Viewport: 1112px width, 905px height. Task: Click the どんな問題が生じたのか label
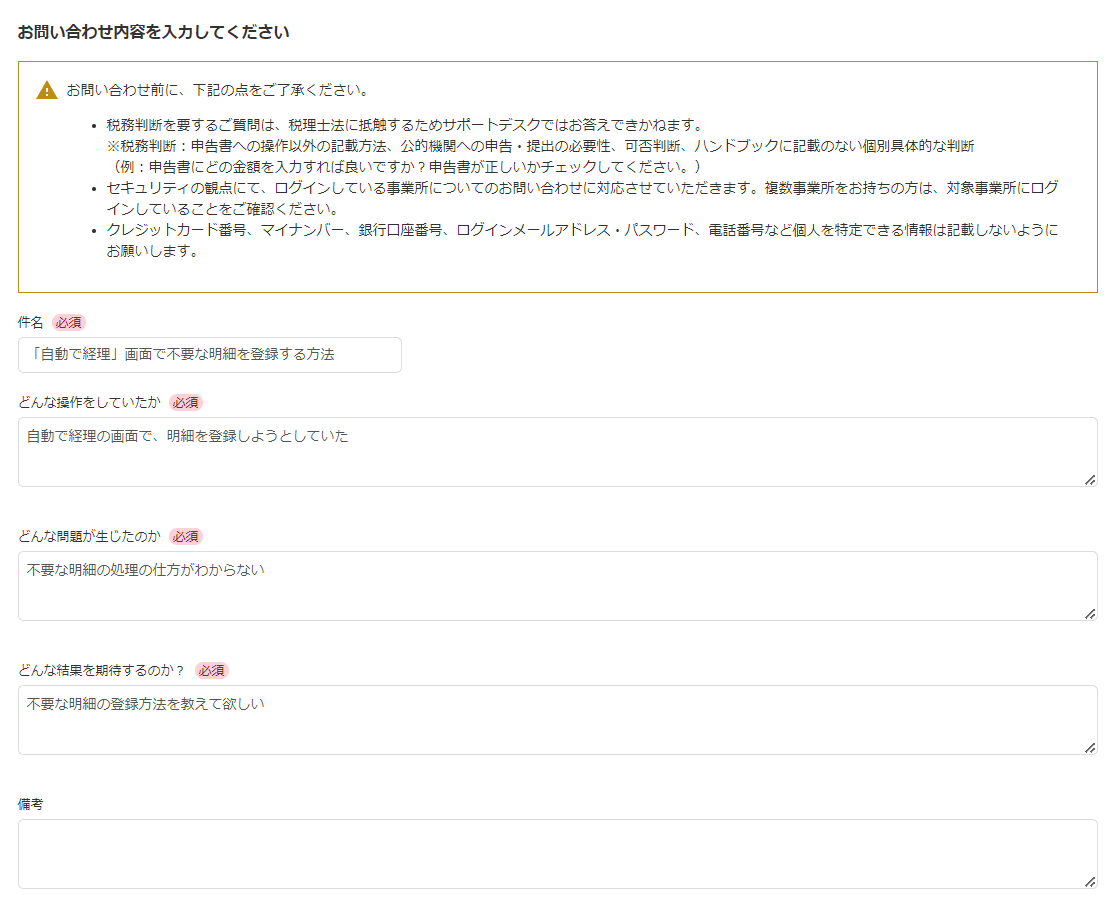point(89,536)
